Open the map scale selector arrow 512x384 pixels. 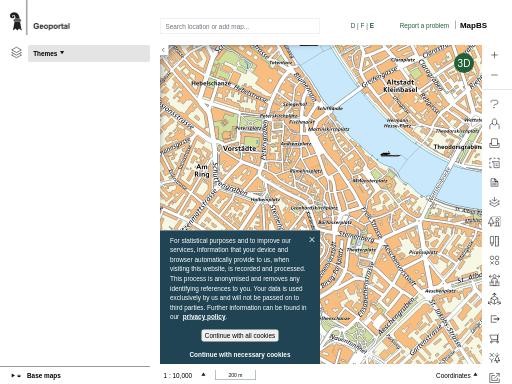tap(203, 374)
